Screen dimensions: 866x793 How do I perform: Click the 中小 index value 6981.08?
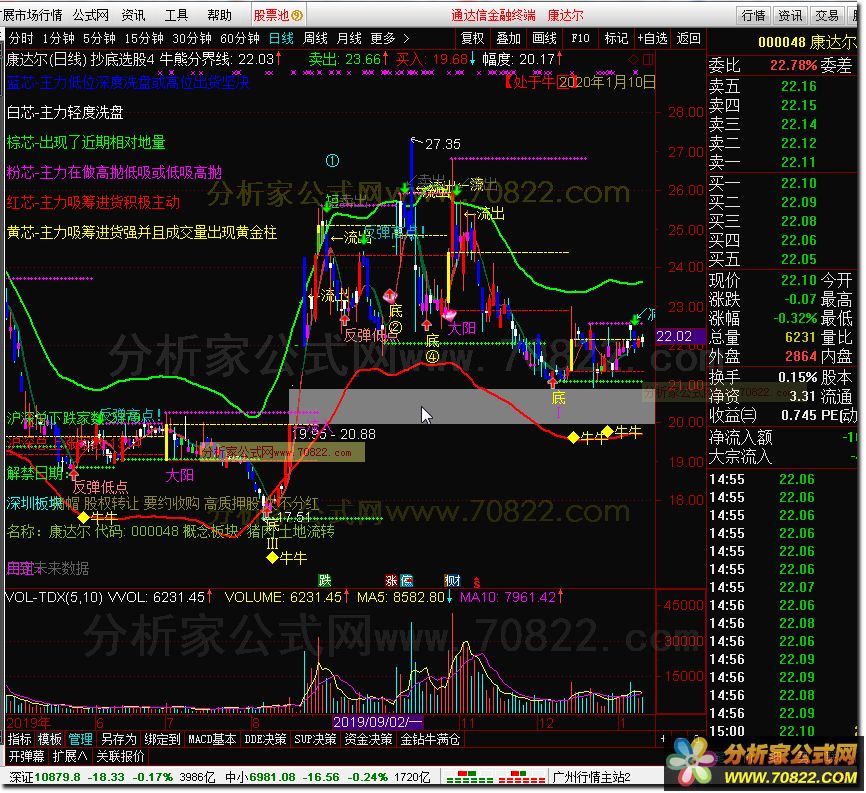[x=272, y=777]
